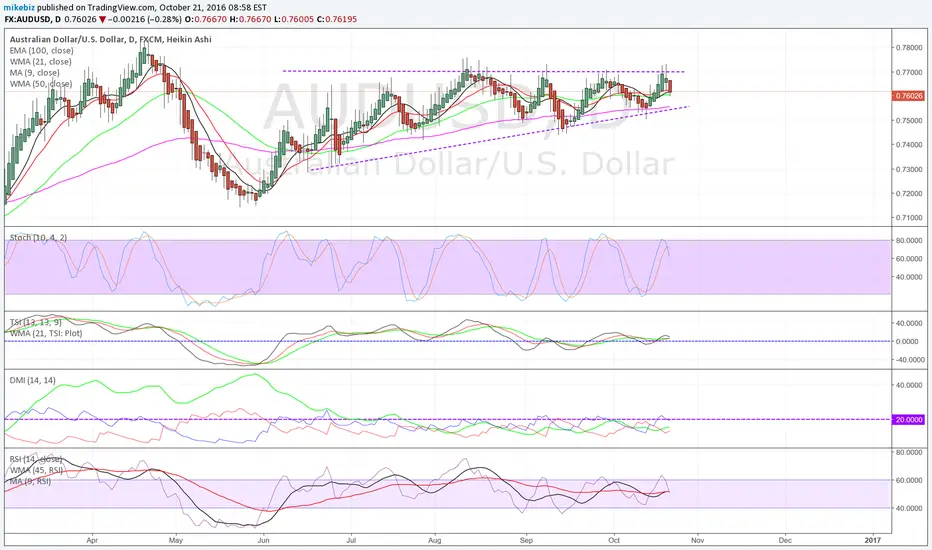The width and height of the screenshot is (932, 550).
Task: Select the RSI (14, close) indicator label
Action: tap(36, 459)
